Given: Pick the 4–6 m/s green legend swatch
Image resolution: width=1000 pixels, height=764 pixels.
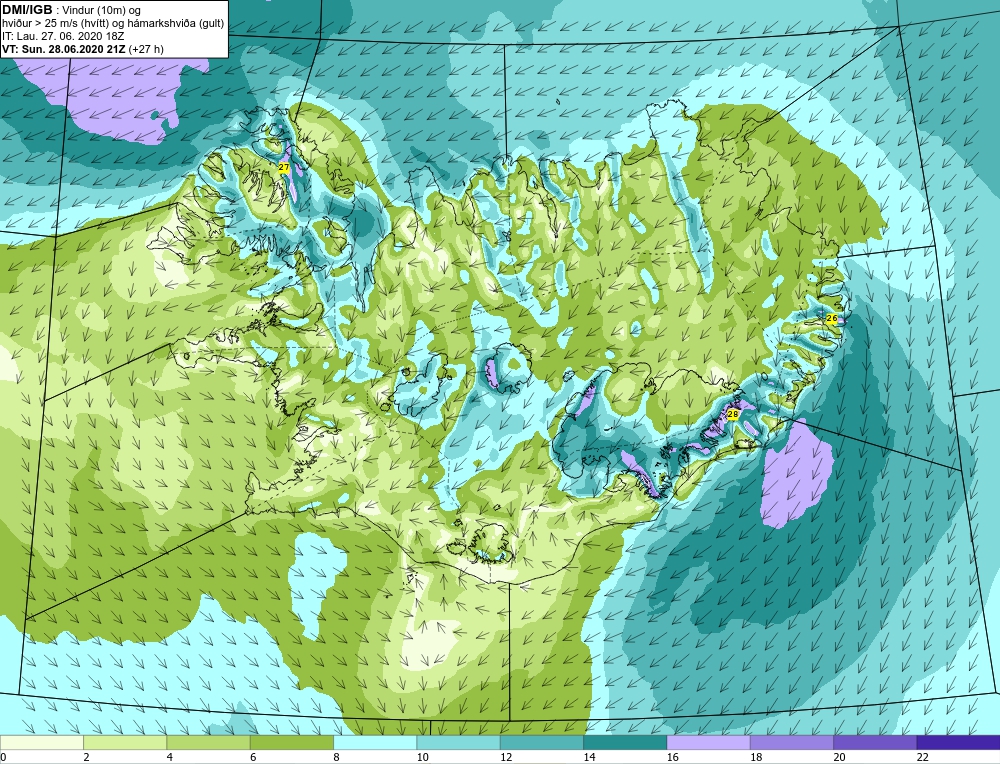Looking at the screenshot, I should 209,742.
